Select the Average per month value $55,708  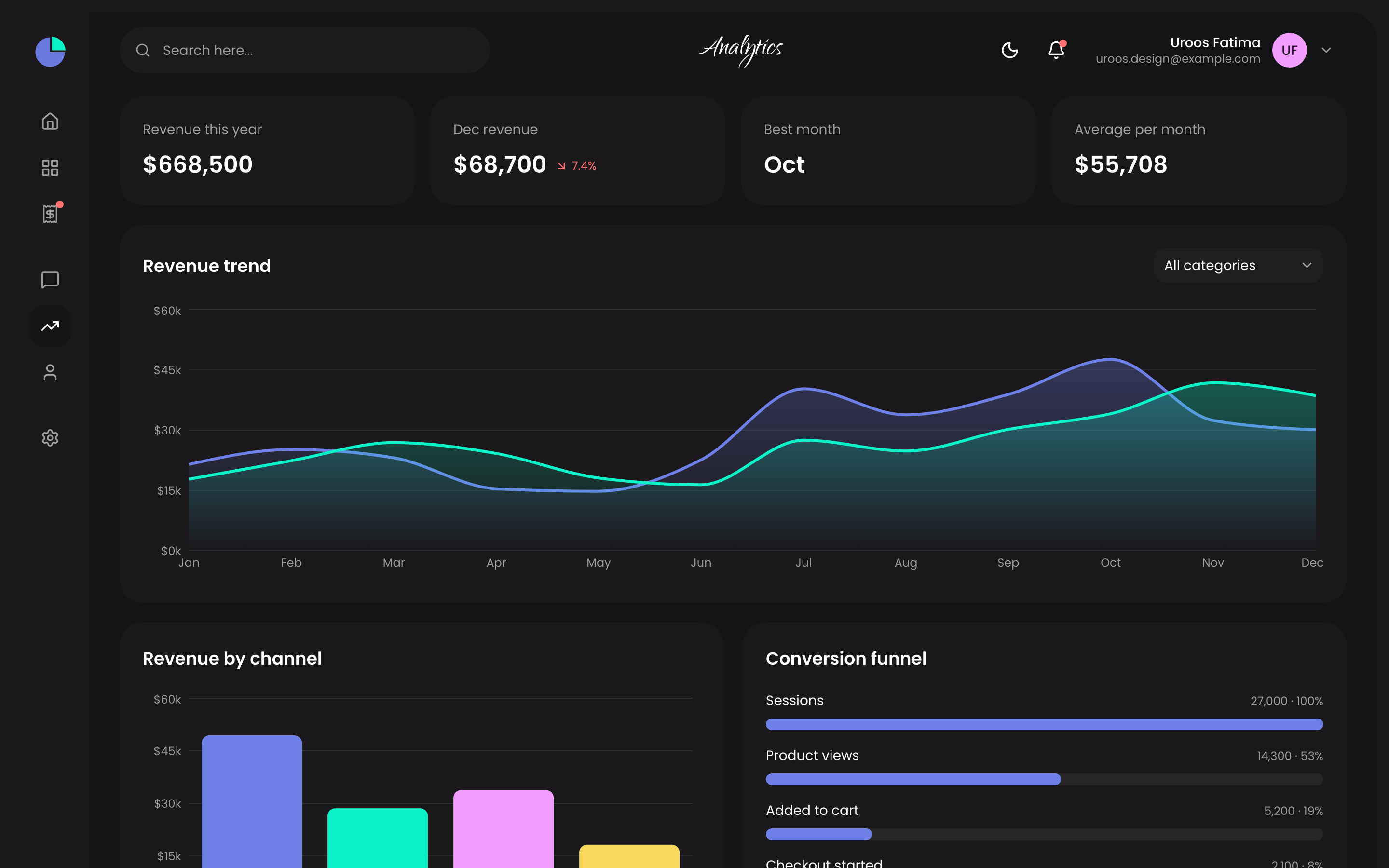1120,165
